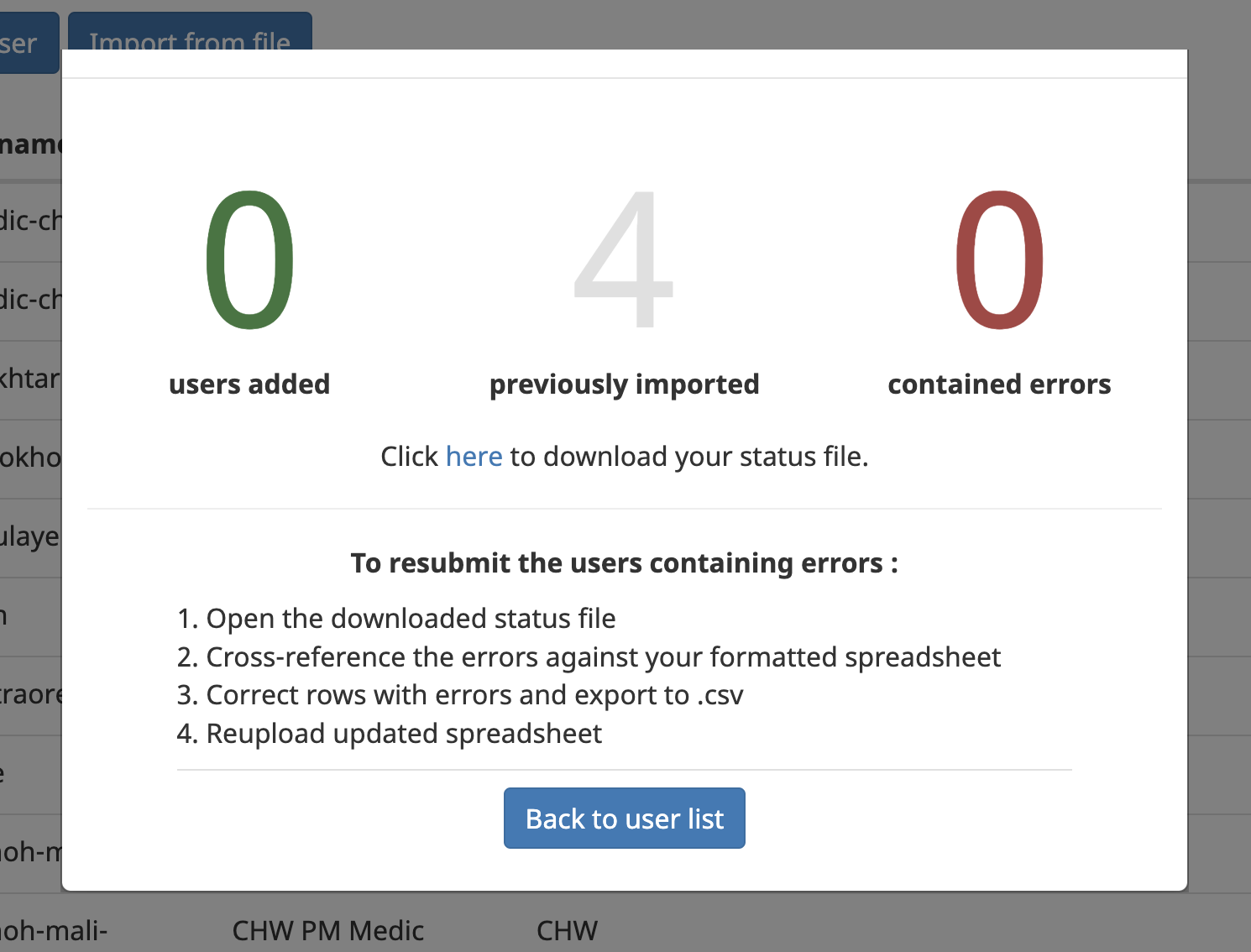Screen dimensions: 1251x952
Task: Click the green zero users added count
Action: (249, 260)
